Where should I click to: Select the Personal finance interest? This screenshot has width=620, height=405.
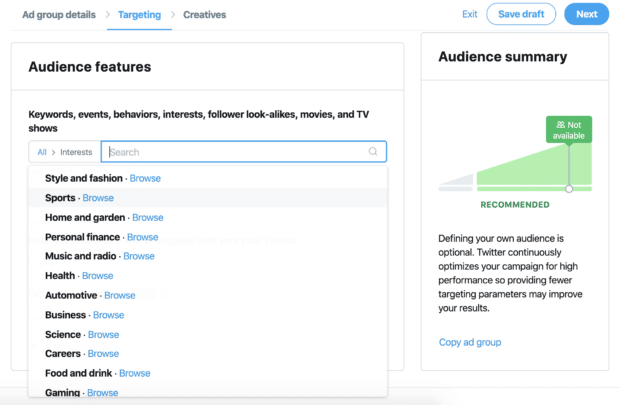(x=83, y=237)
